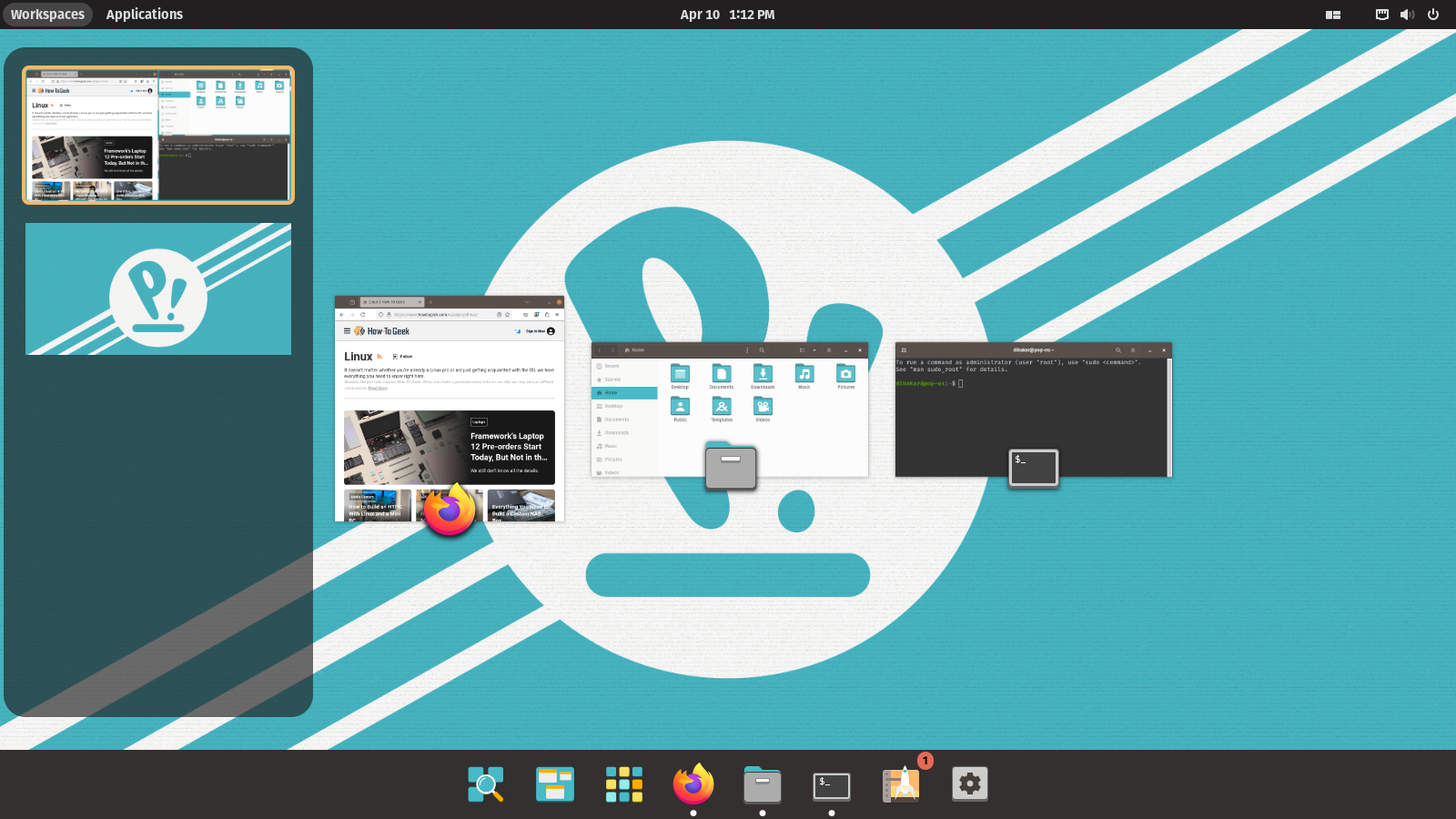Open Settings gear in the dock

[x=970, y=784]
